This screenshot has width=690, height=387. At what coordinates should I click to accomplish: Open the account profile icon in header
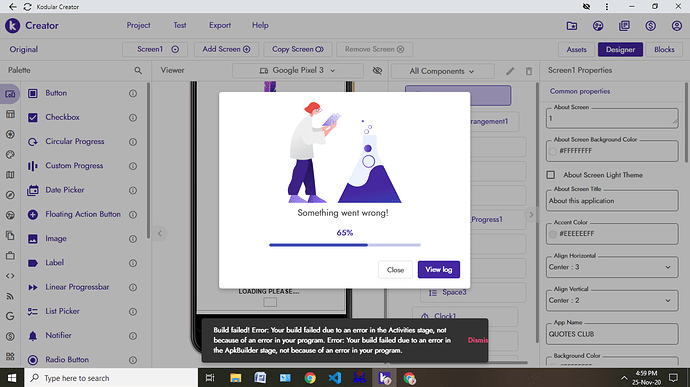point(677,26)
